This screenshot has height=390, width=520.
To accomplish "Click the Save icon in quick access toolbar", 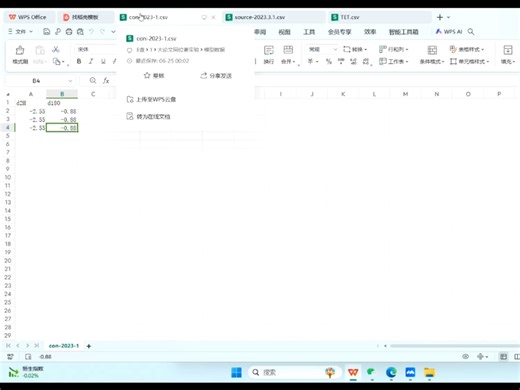I will tap(47, 32).
